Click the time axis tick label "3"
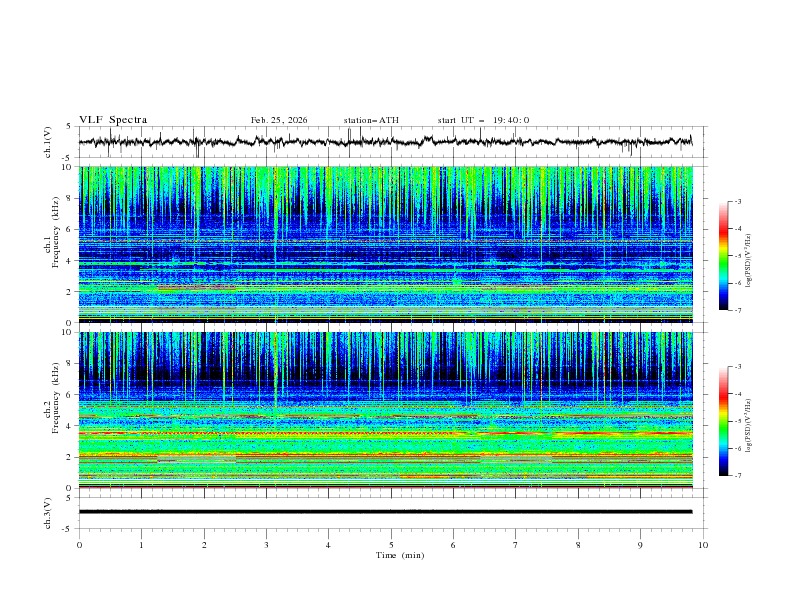This screenshot has width=792, height=612. click(x=266, y=545)
